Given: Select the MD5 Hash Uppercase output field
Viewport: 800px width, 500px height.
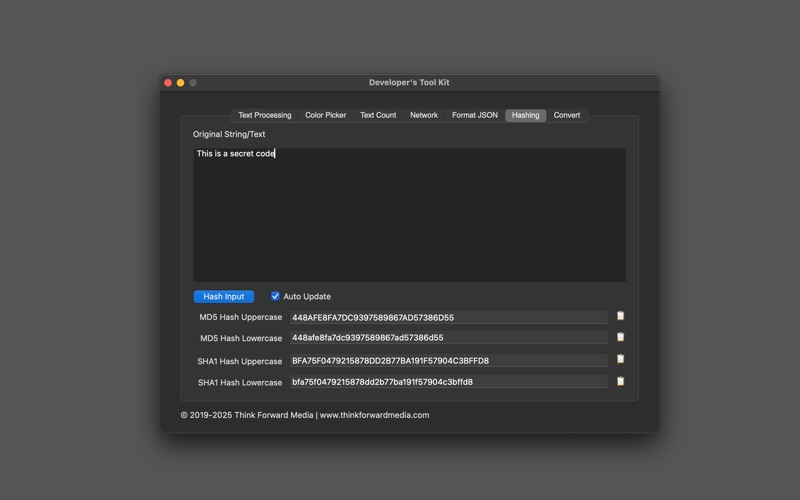Looking at the screenshot, I should 449,317.
